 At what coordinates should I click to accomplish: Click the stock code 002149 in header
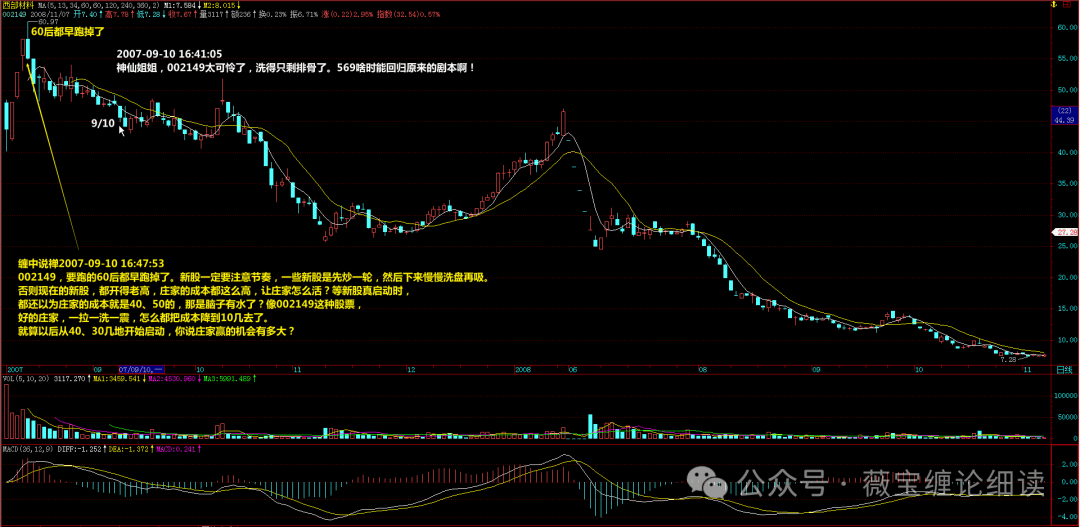(14, 14)
